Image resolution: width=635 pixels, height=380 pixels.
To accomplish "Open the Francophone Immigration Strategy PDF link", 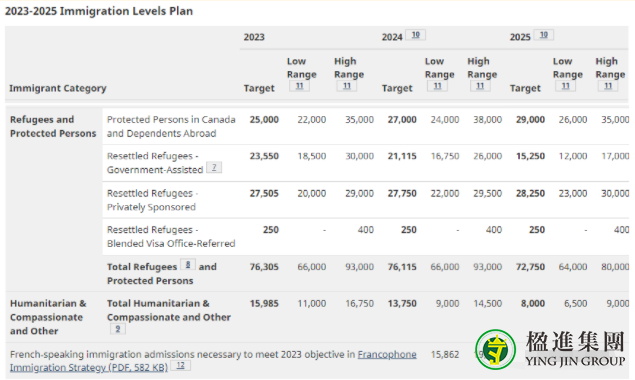I will (213, 361).
